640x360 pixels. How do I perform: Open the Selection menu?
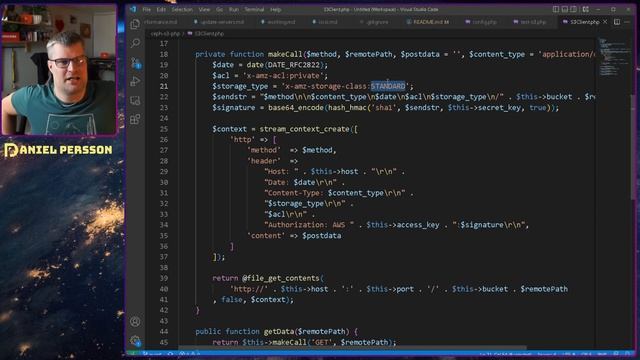pyautogui.click(x=182, y=9)
